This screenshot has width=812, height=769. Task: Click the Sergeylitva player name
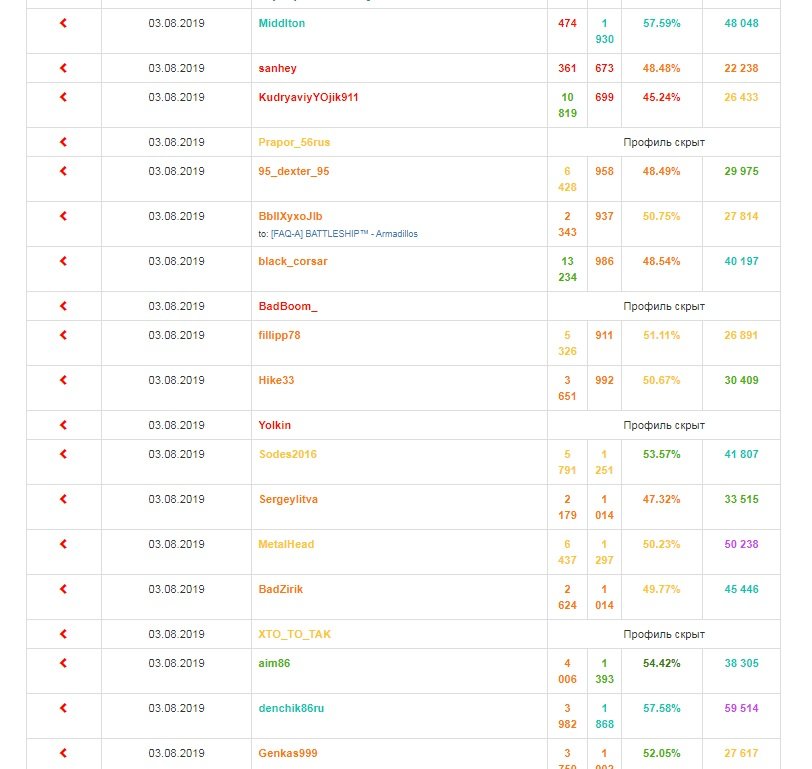click(x=288, y=500)
